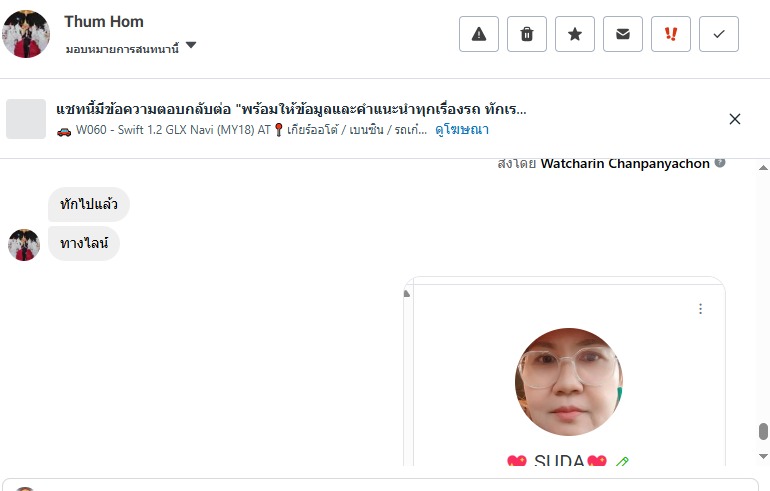Mark conversation unread with envelope icon
The width and height of the screenshot is (770, 491).
[x=623, y=34]
